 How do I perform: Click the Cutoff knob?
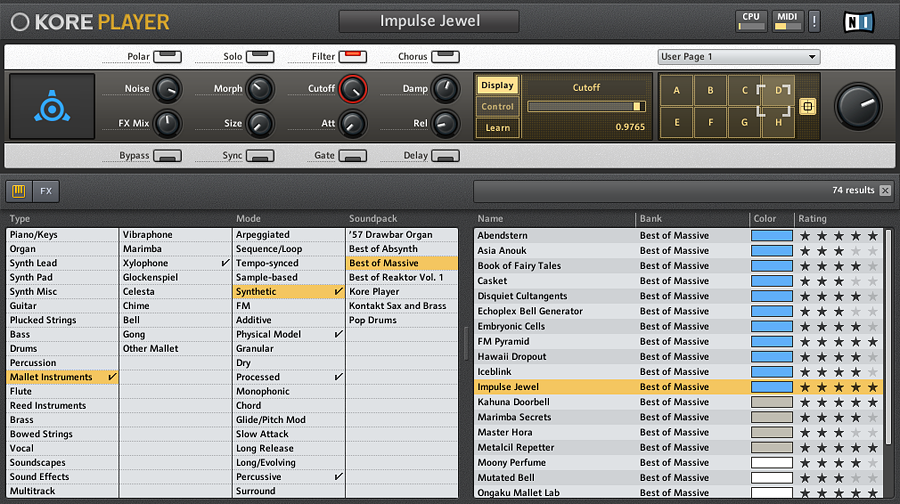(352, 89)
